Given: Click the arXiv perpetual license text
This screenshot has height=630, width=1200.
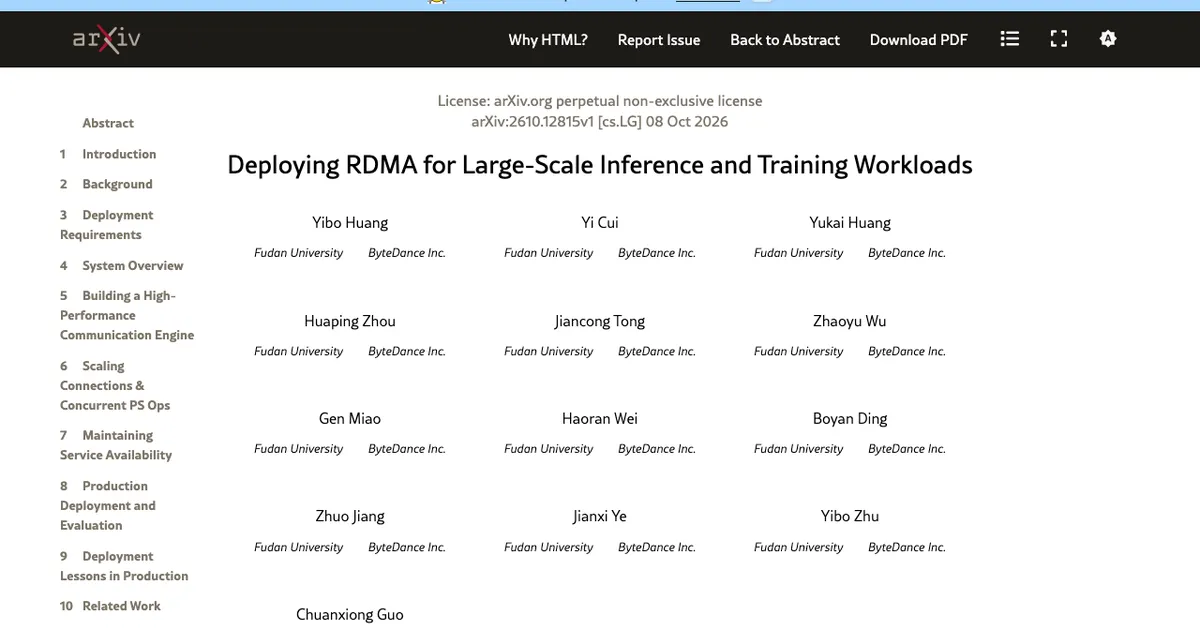Looking at the screenshot, I should point(600,101).
